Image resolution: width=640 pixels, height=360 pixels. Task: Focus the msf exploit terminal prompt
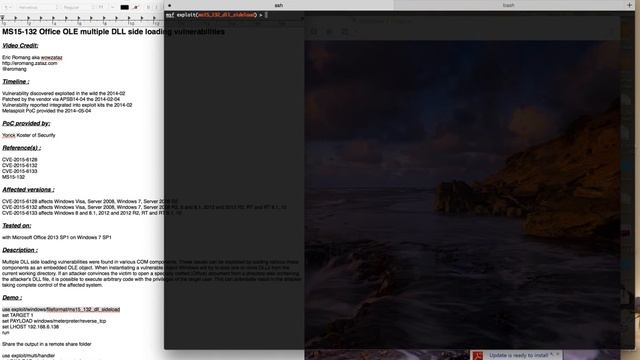pos(216,15)
